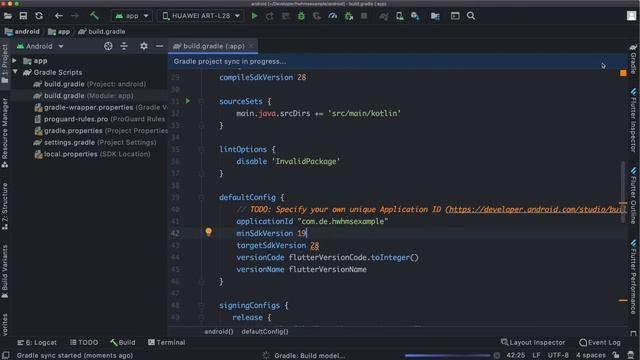Click the Stop square icon
Image resolution: width=640 pixels, height=360 pixels.
click(x=364, y=16)
